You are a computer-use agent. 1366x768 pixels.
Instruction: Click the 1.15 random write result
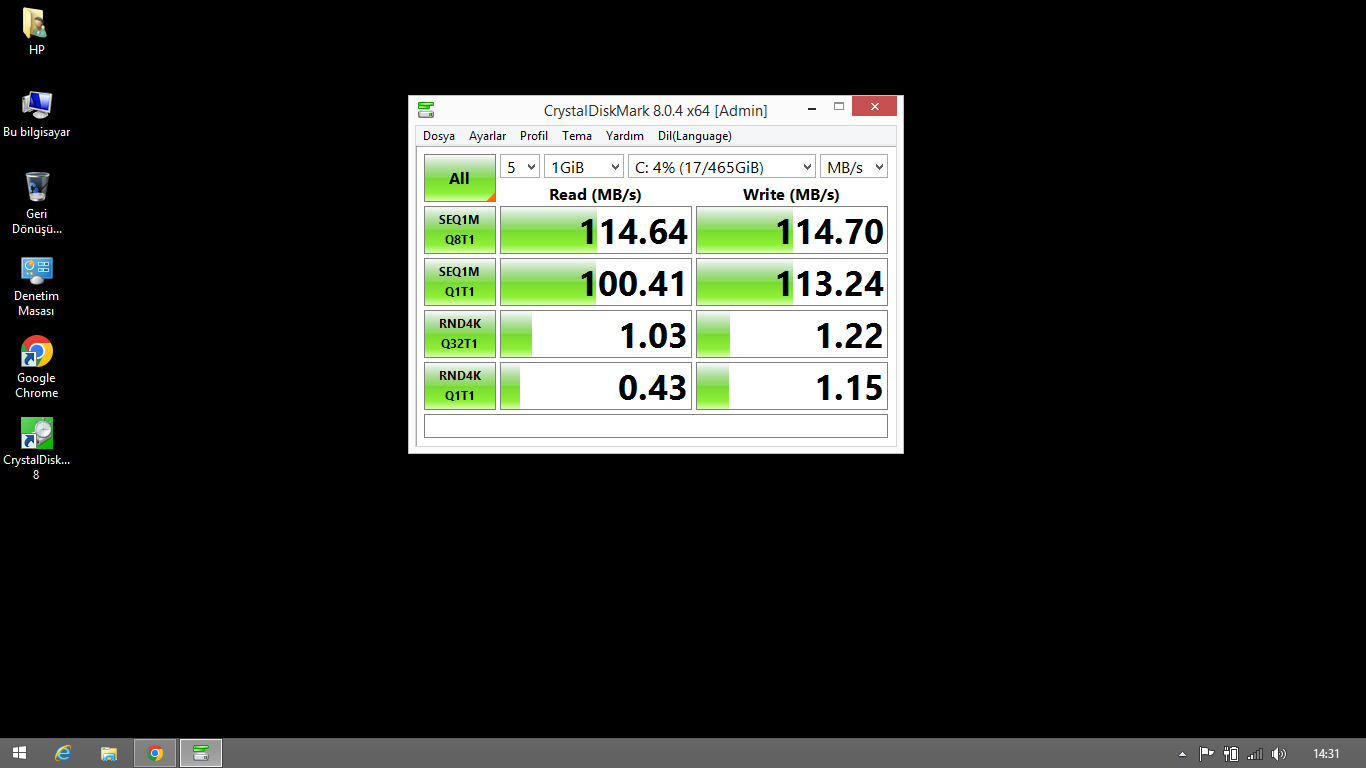[x=792, y=386]
